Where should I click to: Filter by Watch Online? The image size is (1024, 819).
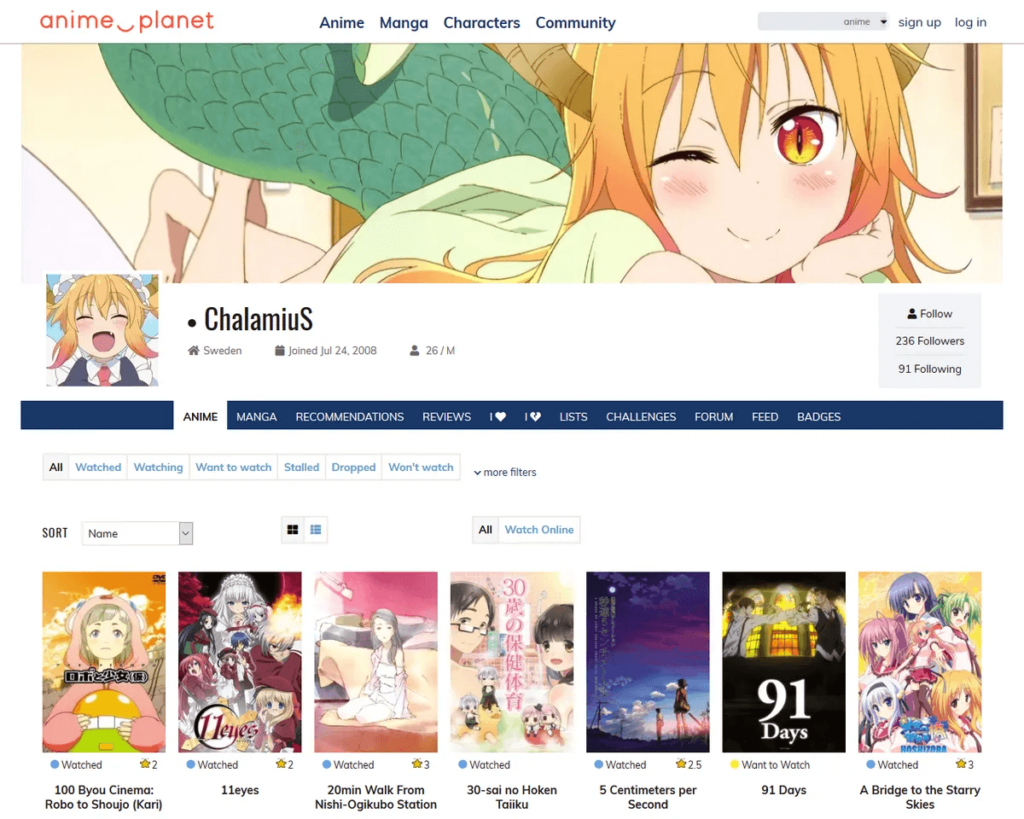[539, 530]
